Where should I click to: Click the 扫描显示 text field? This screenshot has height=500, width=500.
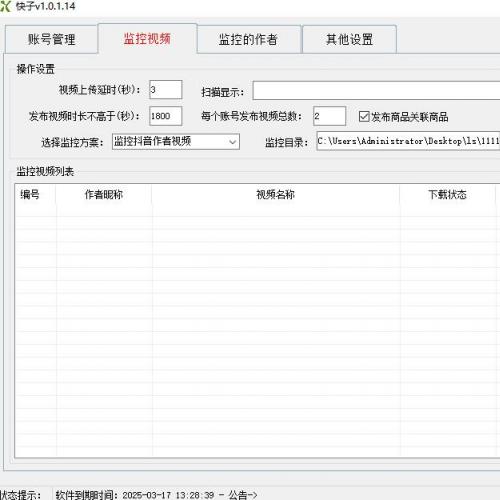click(x=376, y=90)
